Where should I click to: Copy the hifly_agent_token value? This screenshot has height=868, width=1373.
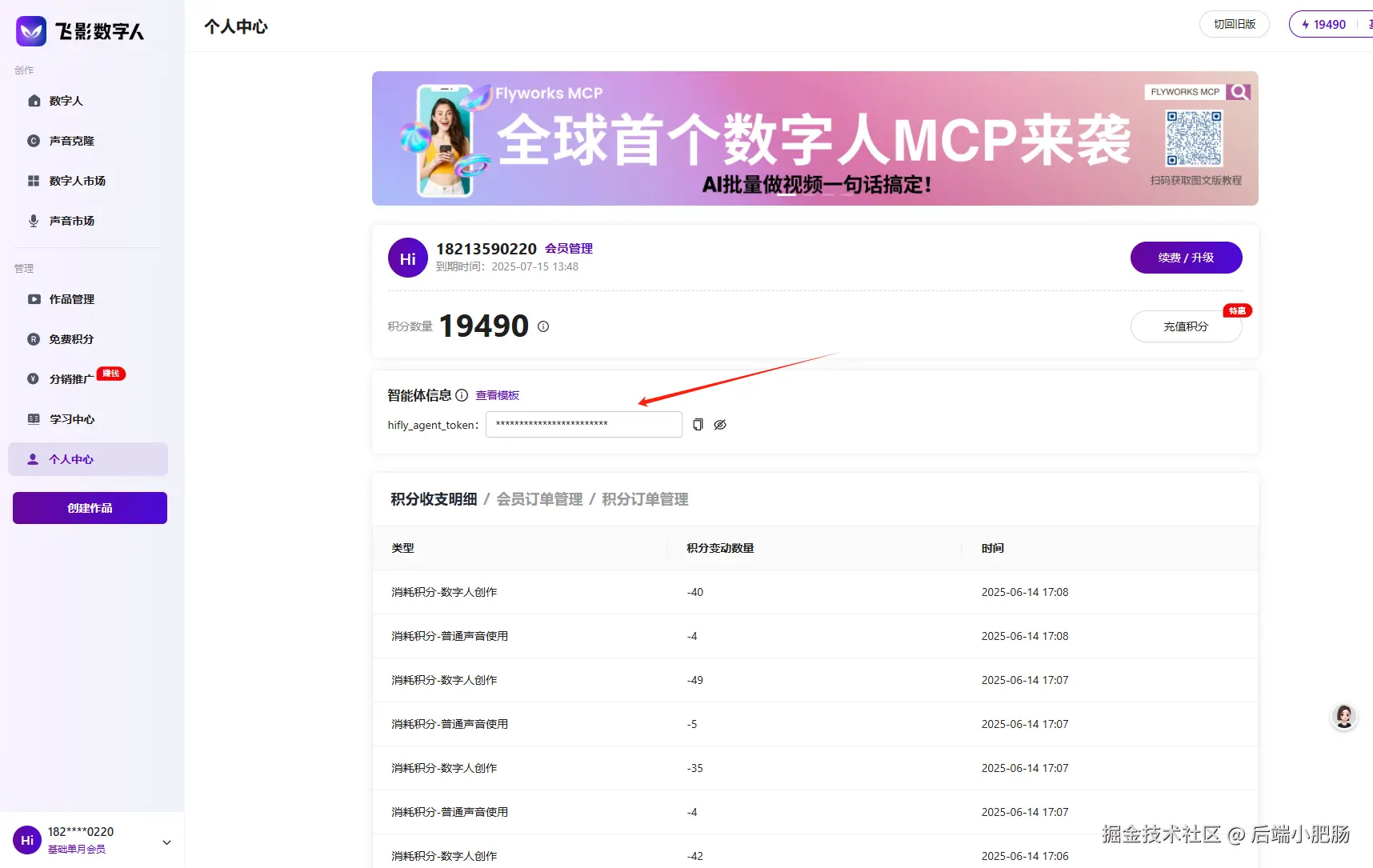698,425
